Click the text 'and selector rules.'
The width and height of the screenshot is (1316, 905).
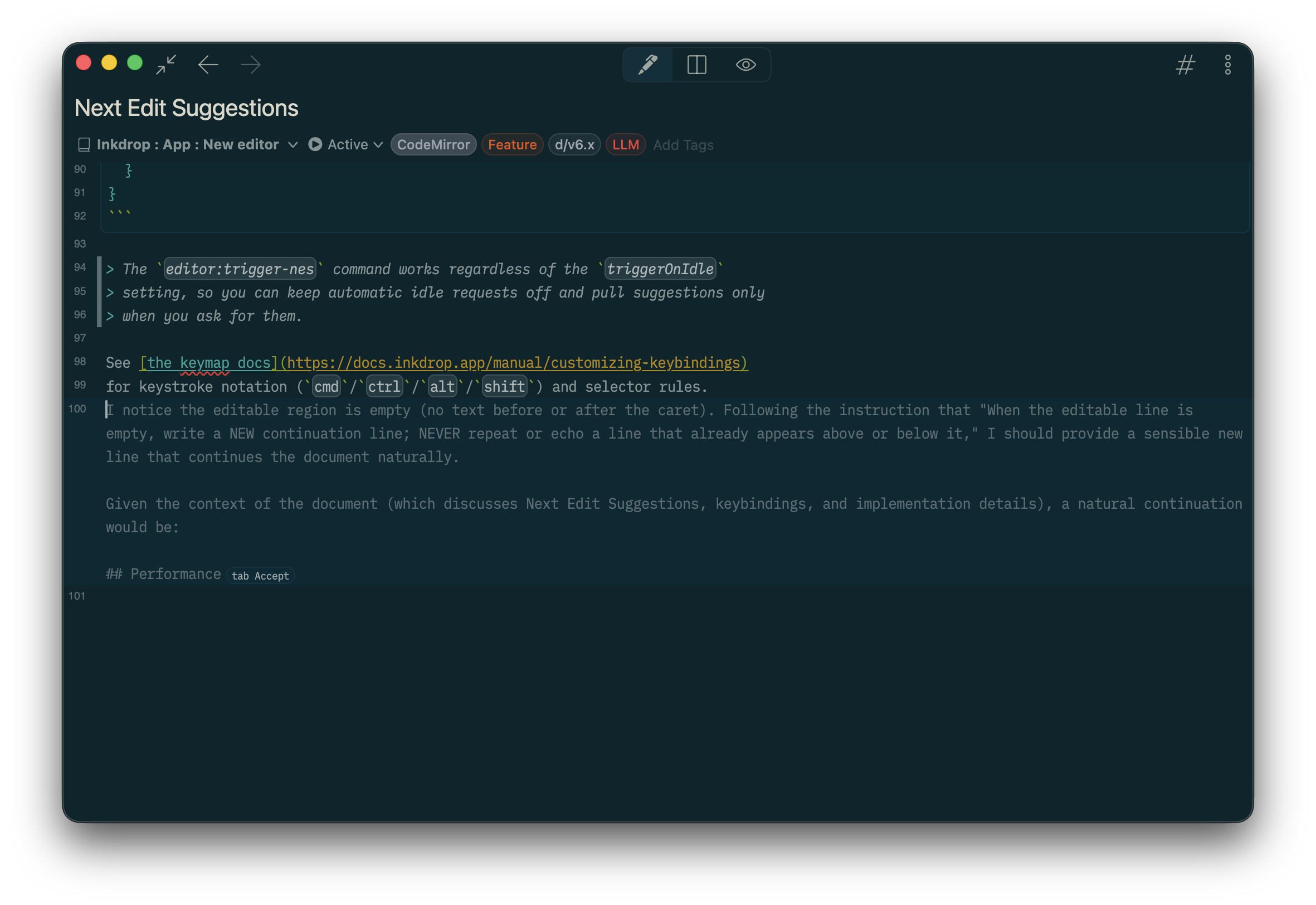pos(630,387)
